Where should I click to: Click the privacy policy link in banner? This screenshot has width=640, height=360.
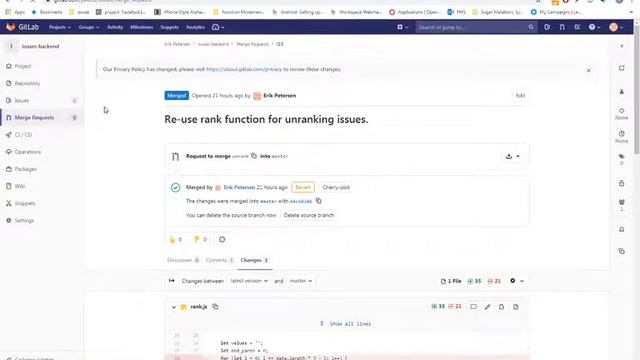click(244, 69)
